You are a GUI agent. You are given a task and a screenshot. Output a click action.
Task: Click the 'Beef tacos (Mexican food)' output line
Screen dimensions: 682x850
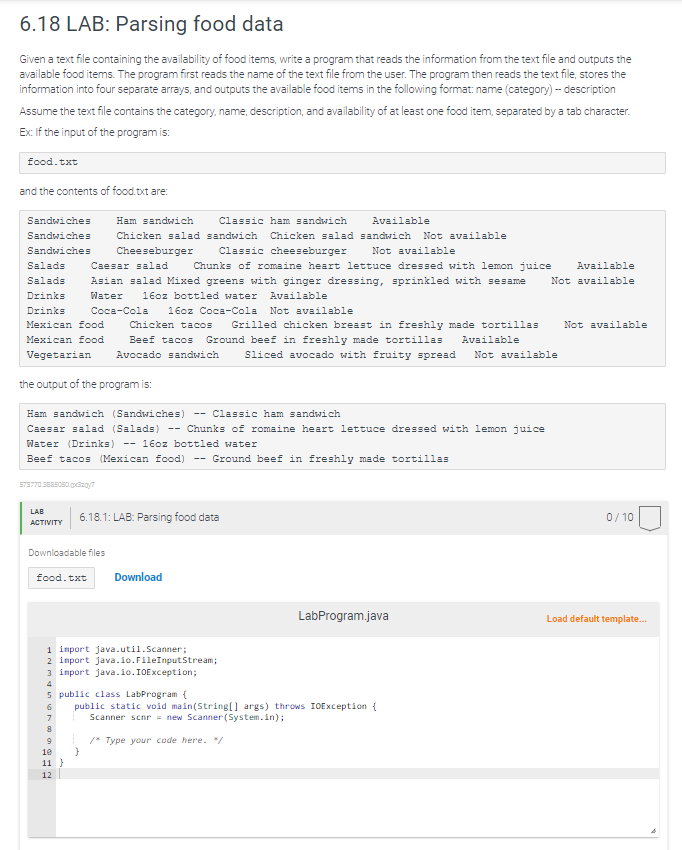pyautogui.click(x=238, y=459)
